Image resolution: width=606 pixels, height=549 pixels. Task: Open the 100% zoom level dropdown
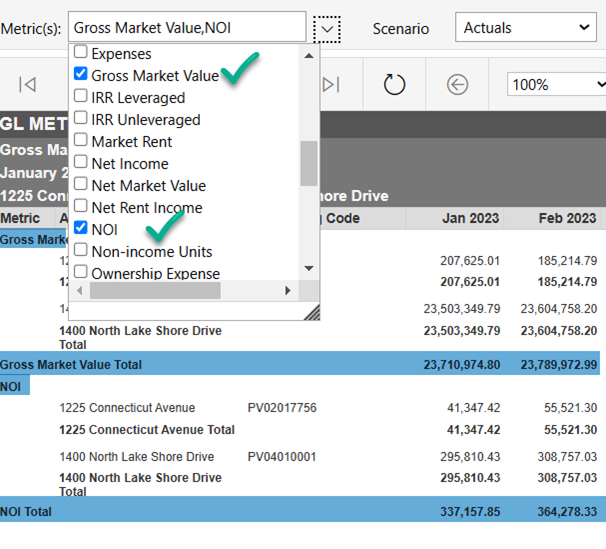tap(555, 85)
